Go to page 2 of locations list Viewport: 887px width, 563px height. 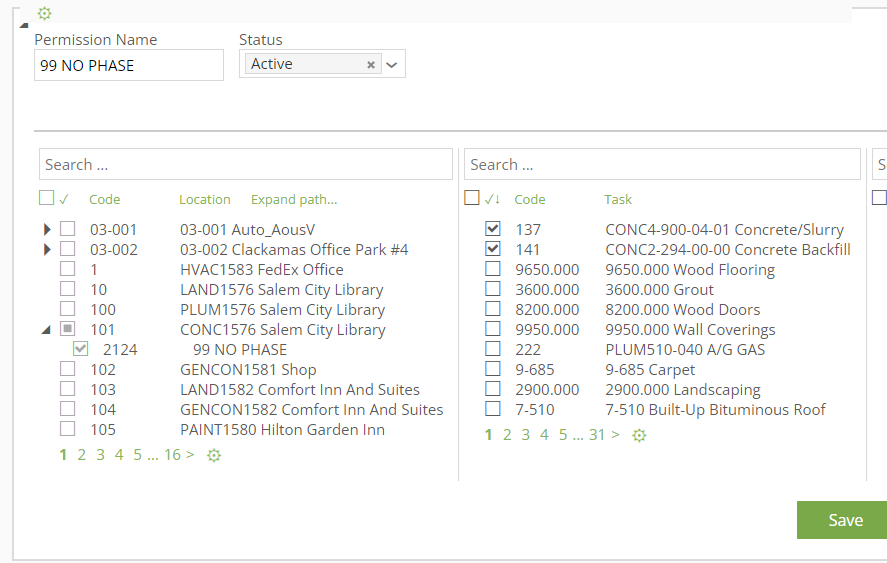pyautogui.click(x=81, y=455)
